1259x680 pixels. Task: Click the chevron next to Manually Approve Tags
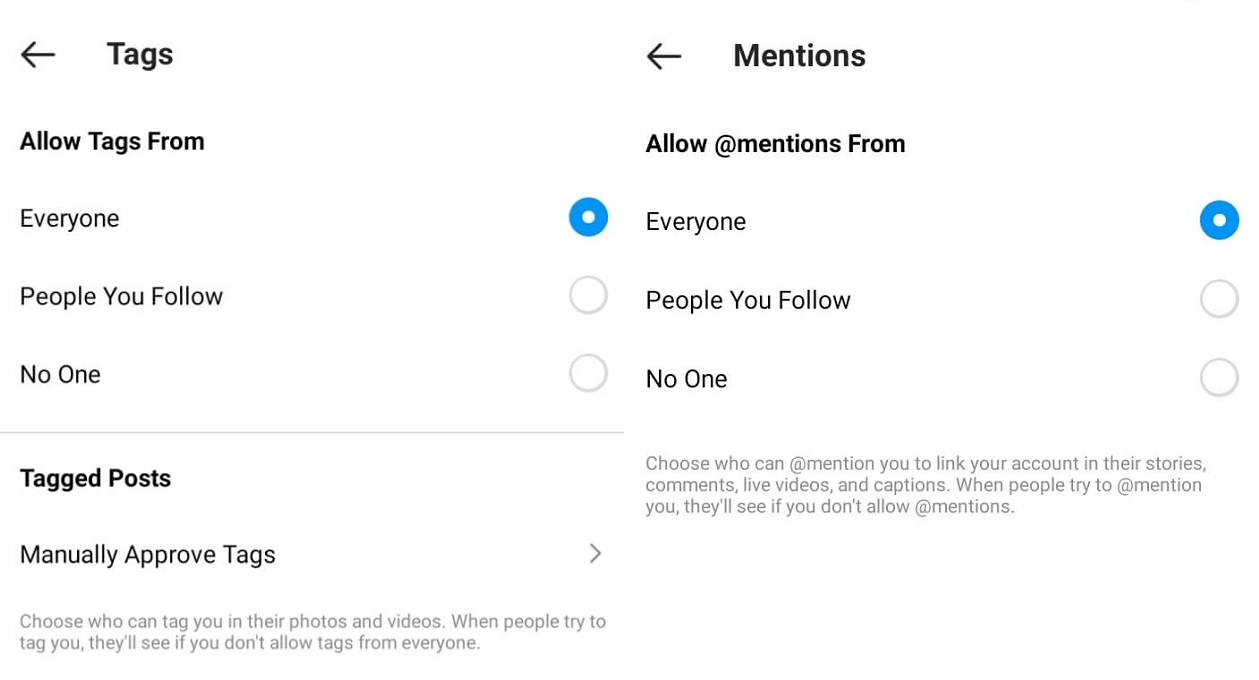click(x=595, y=553)
